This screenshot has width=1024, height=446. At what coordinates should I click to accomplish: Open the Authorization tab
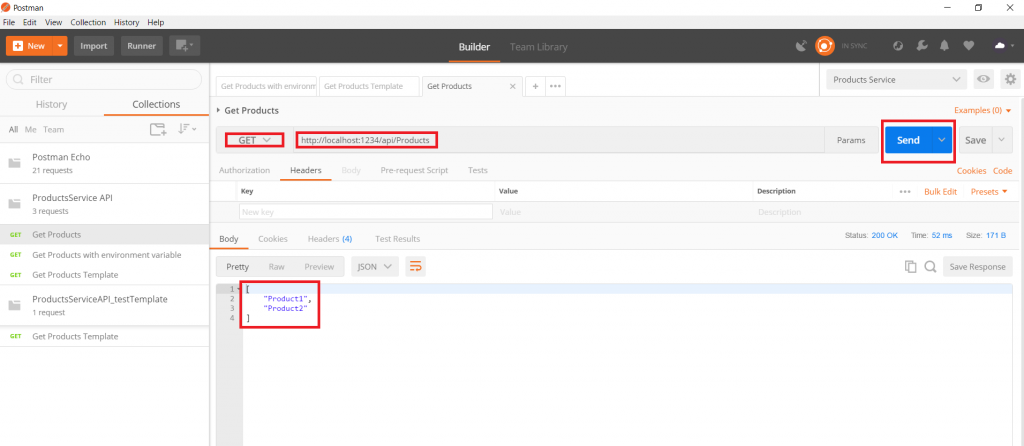244,170
